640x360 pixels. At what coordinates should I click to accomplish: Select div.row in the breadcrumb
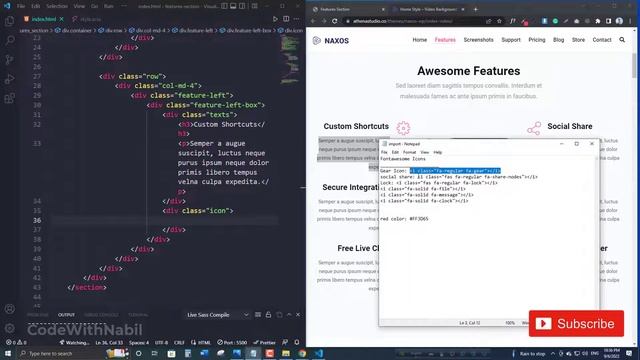(x=110, y=31)
